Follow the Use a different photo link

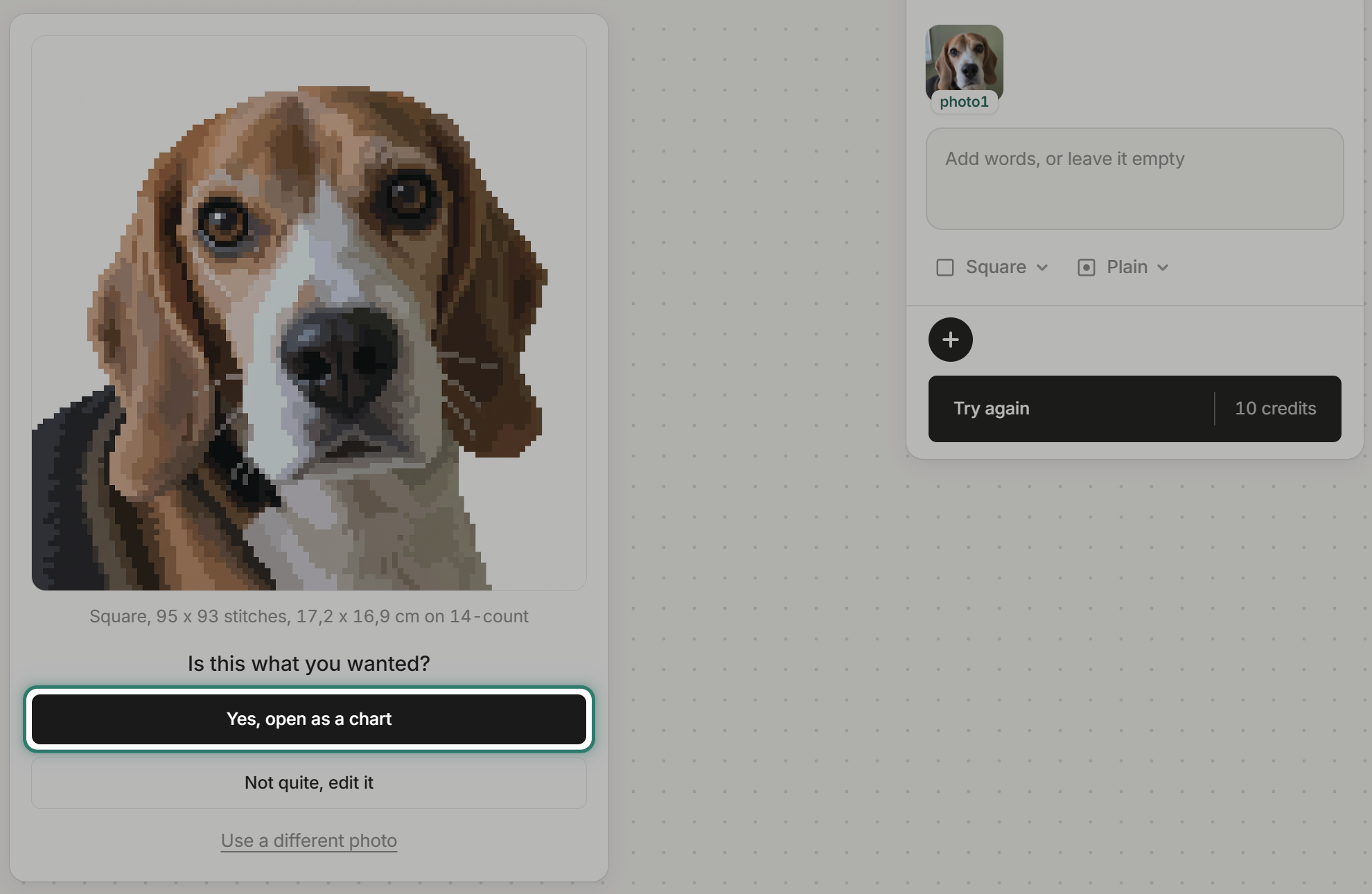[x=309, y=841]
